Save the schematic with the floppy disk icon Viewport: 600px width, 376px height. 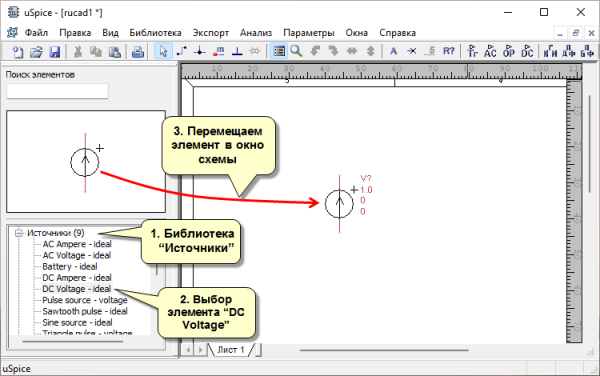coord(55,51)
